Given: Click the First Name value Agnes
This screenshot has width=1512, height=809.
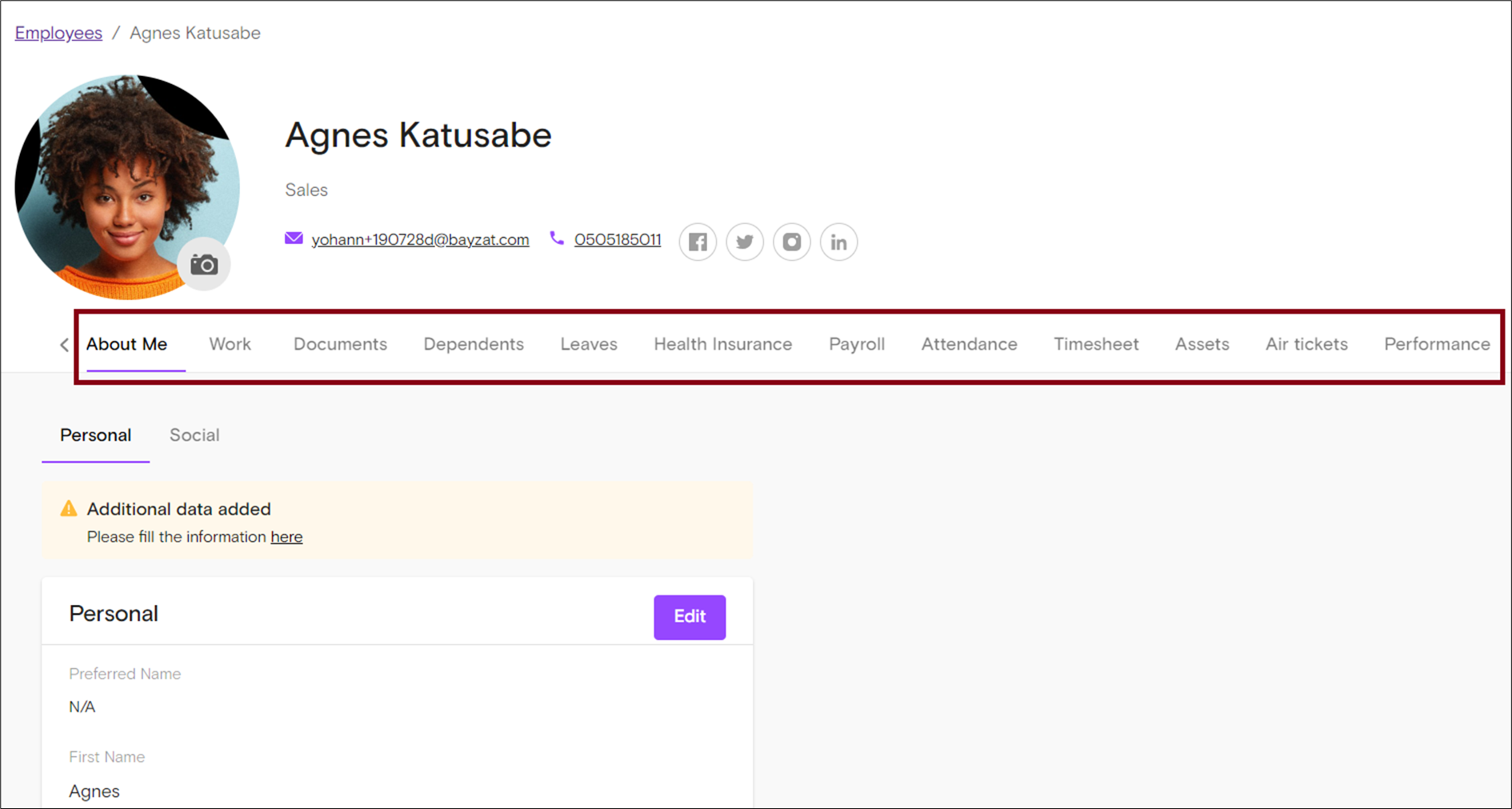Looking at the screenshot, I should [x=94, y=791].
